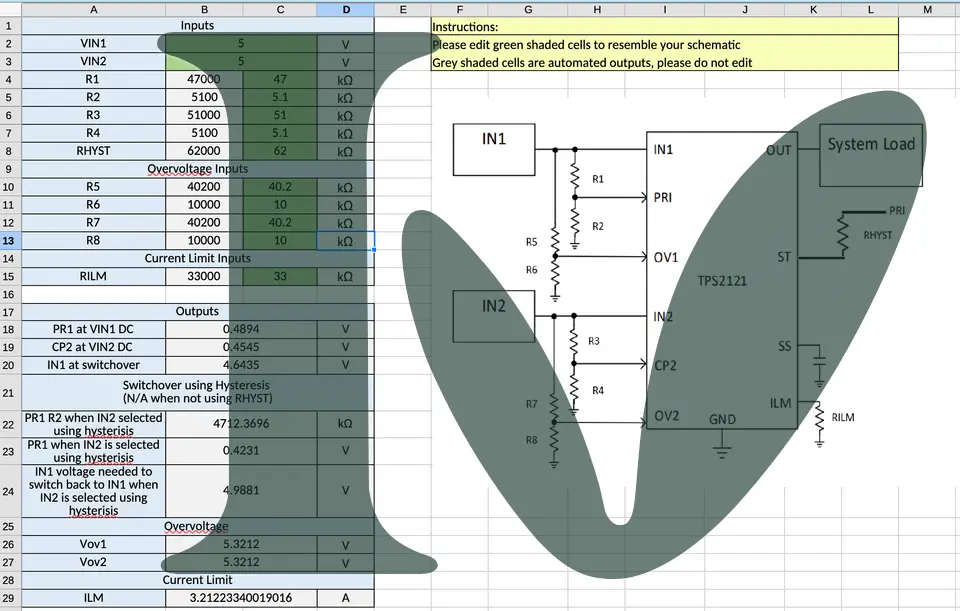Select the "VIN2" label cell
This screenshot has height=611, width=960.
(x=93, y=61)
